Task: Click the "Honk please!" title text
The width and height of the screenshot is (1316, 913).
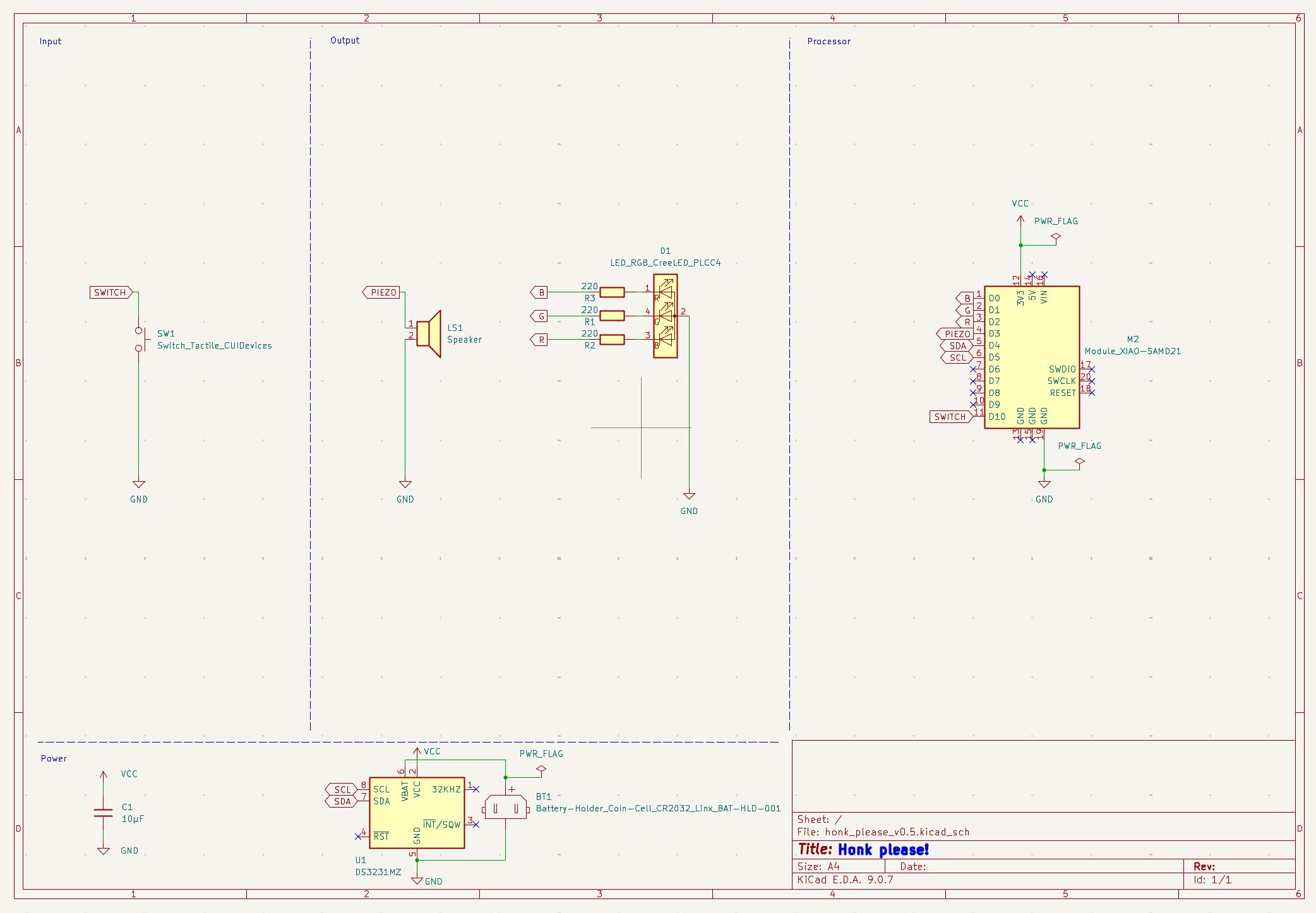Action: click(883, 850)
